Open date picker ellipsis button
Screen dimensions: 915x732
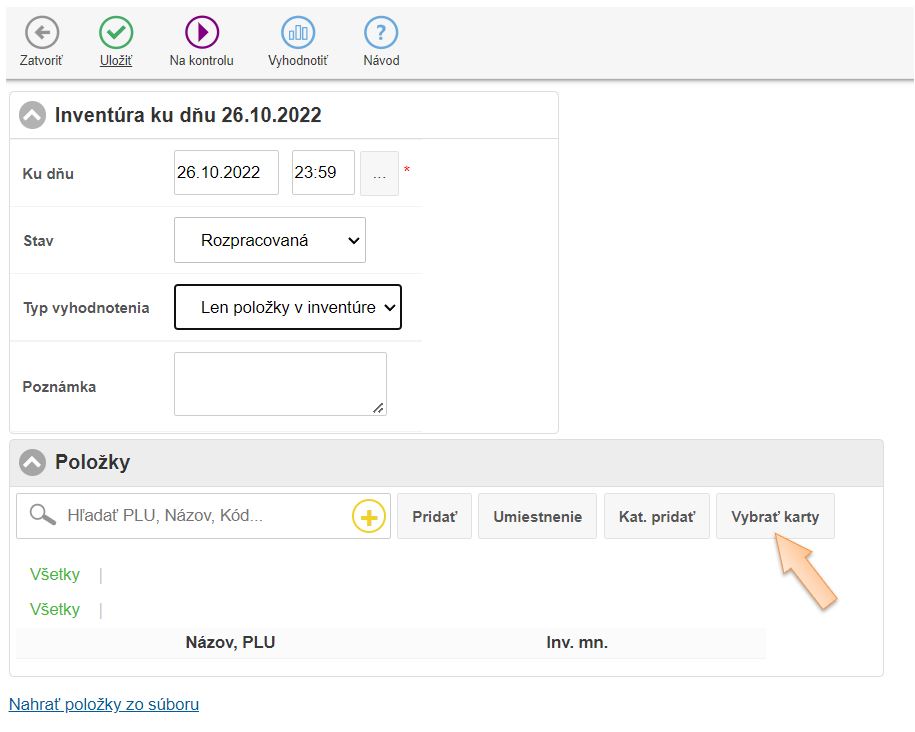pos(379,173)
